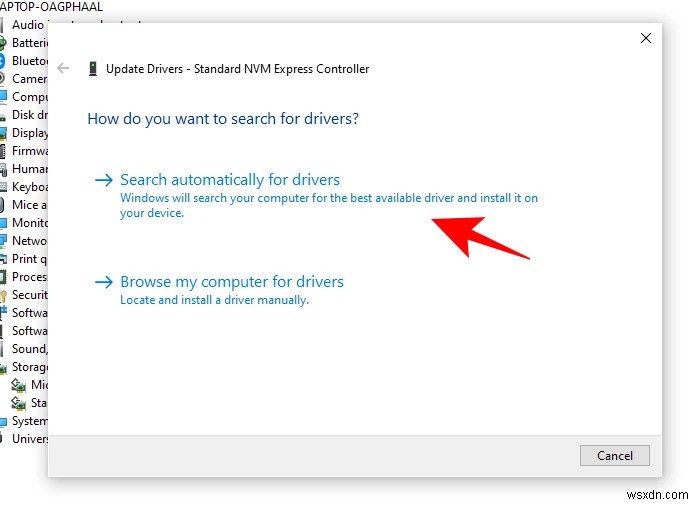This screenshot has height=505, width=700.
Task: Choose Browse my computer for drivers
Action: 232,282
